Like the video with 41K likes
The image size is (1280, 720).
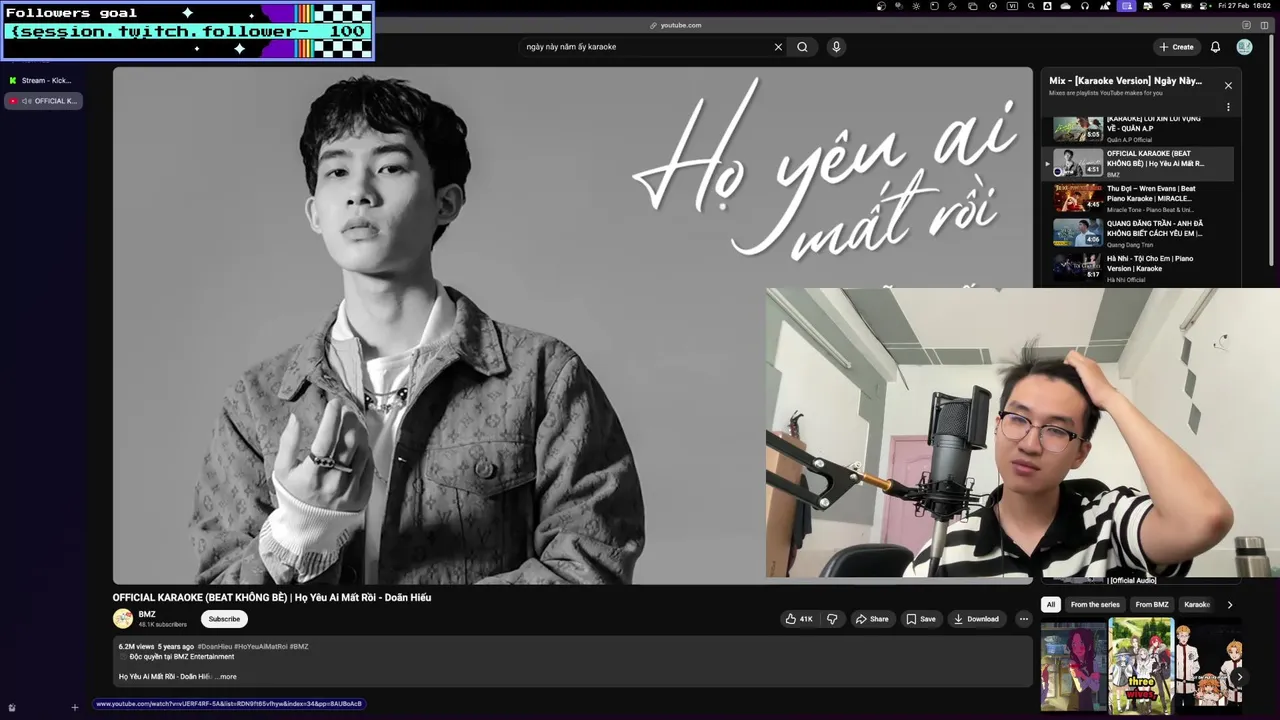click(x=799, y=619)
